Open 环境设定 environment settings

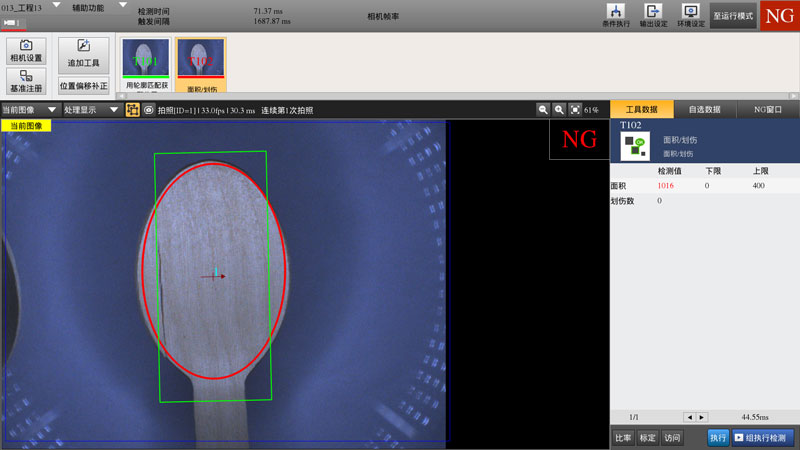pyautogui.click(x=691, y=16)
